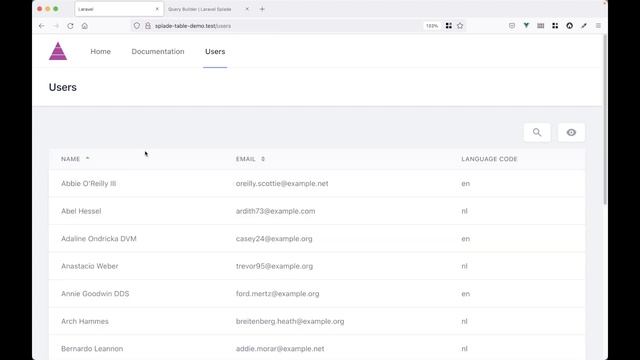Open the Firefox hamburger menu
The image size is (640, 360).
pyautogui.click(x=598, y=26)
